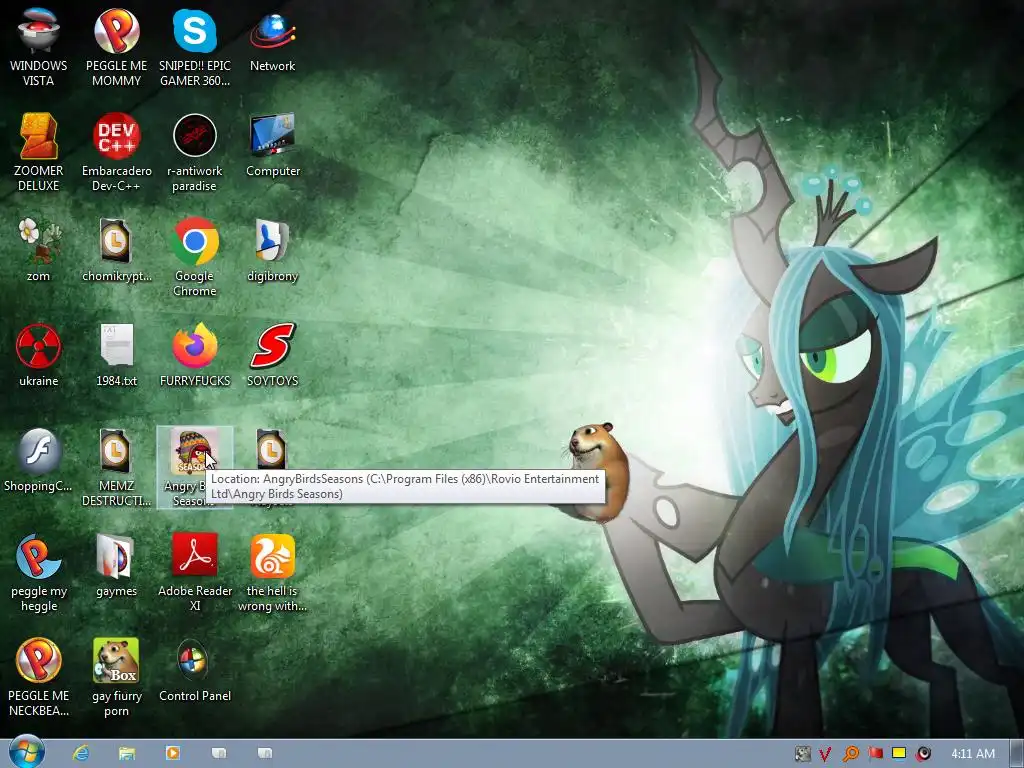Screen dimensions: 1024x768
Task: Open the Network desktop icon
Action: pyautogui.click(x=272, y=39)
